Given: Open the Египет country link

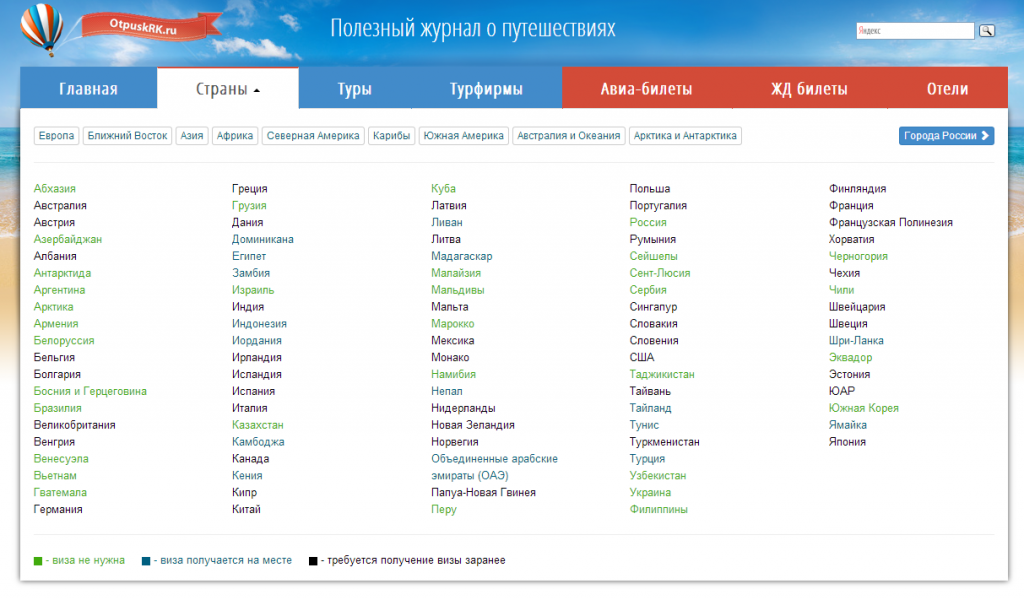Looking at the screenshot, I should click(249, 257).
